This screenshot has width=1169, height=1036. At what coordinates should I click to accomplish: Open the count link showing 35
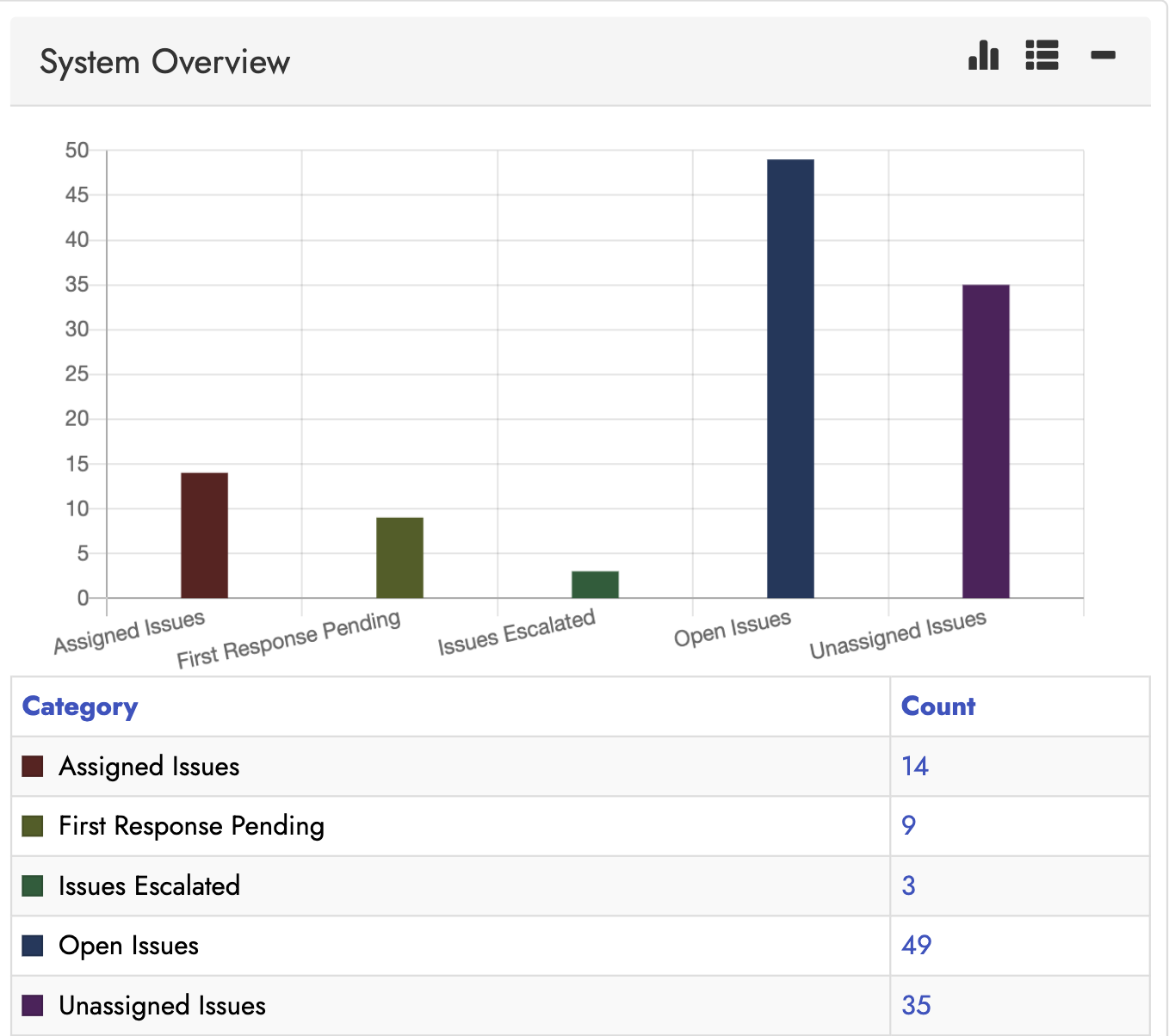(x=916, y=1004)
